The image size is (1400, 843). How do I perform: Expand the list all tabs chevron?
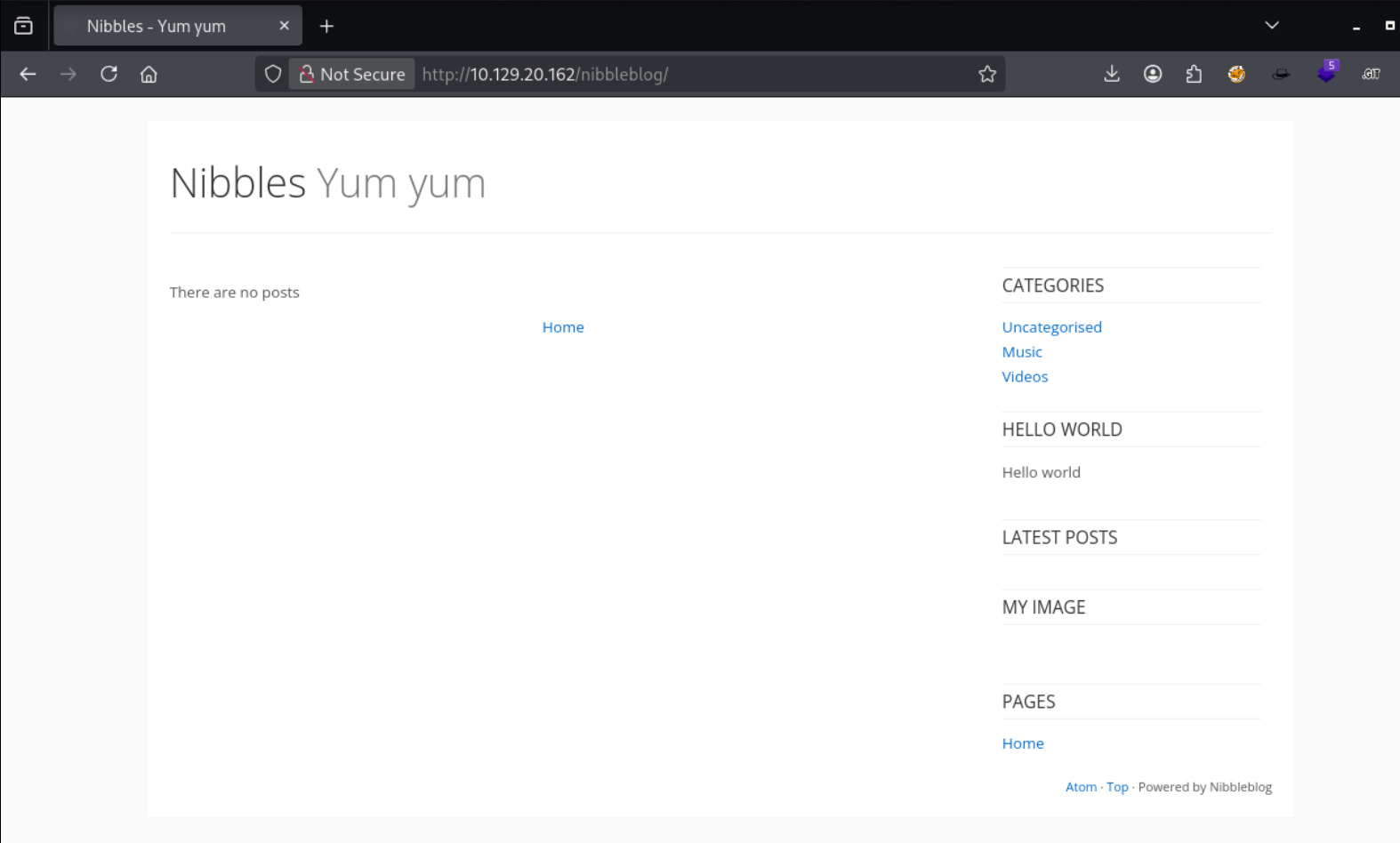coord(1271,26)
